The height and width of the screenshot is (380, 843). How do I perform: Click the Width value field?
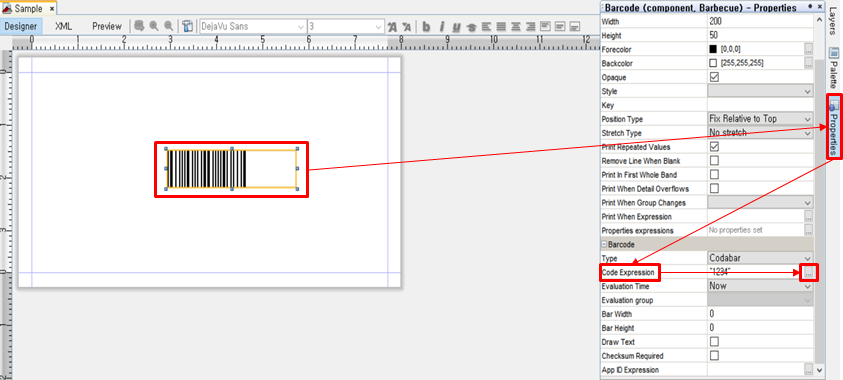point(760,21)
